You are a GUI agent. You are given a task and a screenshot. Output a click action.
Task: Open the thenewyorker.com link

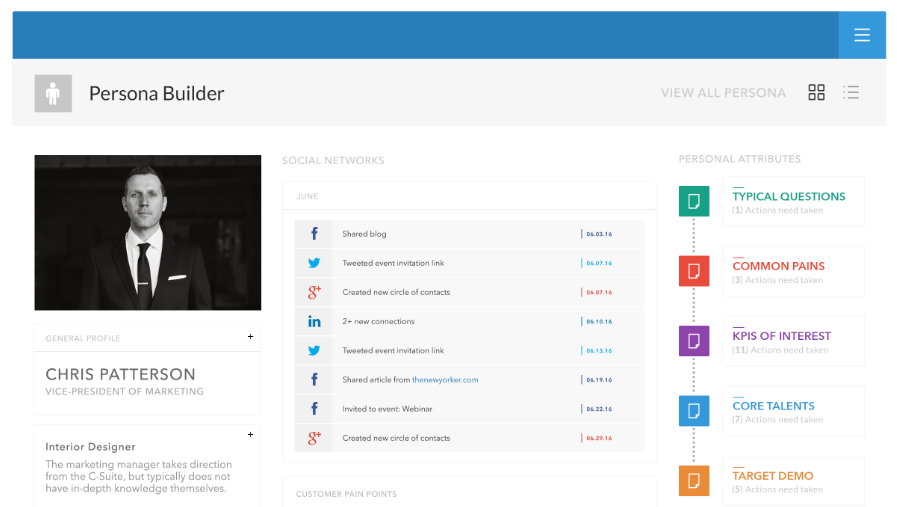(x=445, y=379)
